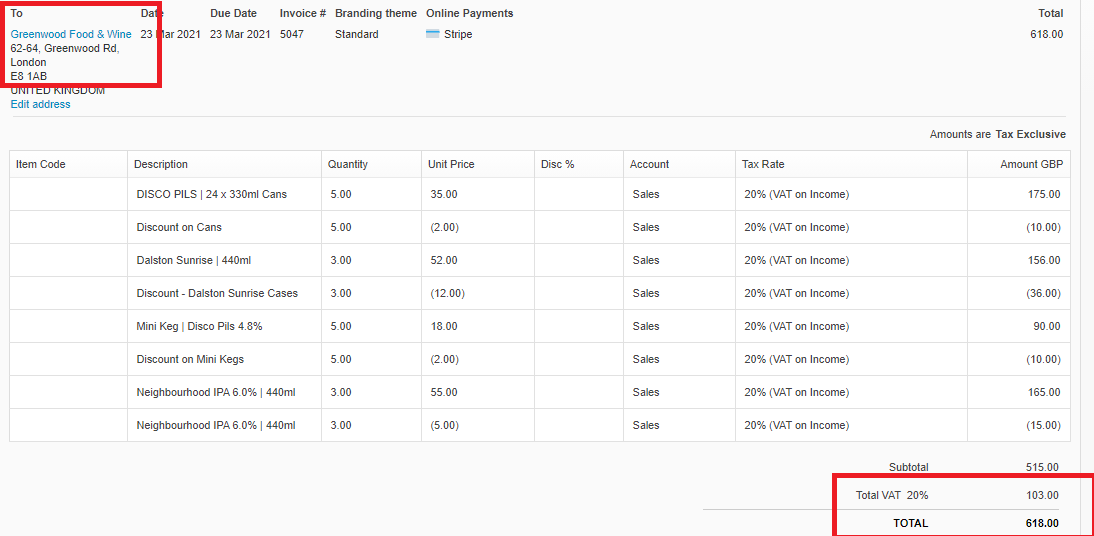Screen dimensions: 1094x536
Task: Click the Subtotal value 515.00
Action: [x=1042, y=467]
